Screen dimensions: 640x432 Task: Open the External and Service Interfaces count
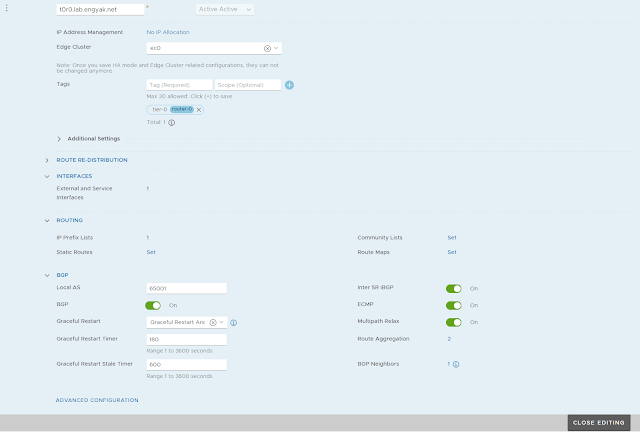(x=148, y=189)
